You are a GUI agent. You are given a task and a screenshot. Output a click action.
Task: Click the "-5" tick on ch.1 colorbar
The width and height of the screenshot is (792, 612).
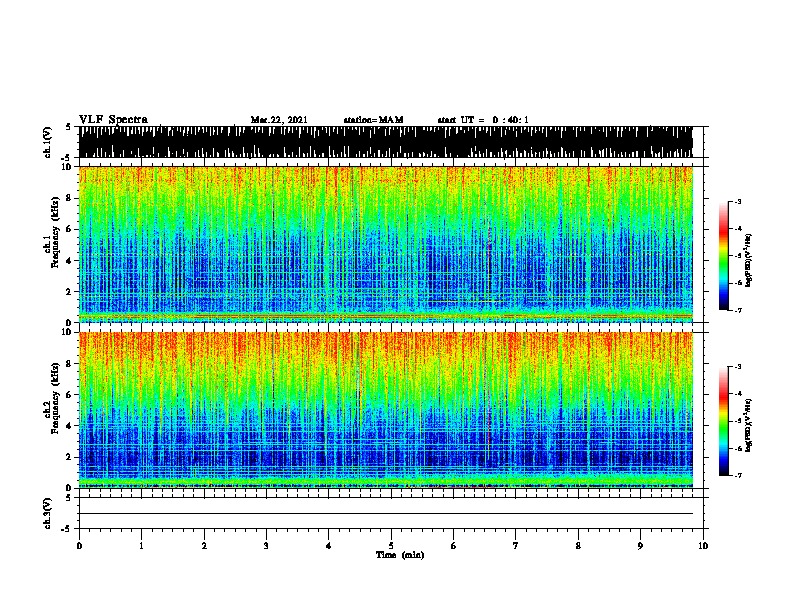[x=737, y=256]
